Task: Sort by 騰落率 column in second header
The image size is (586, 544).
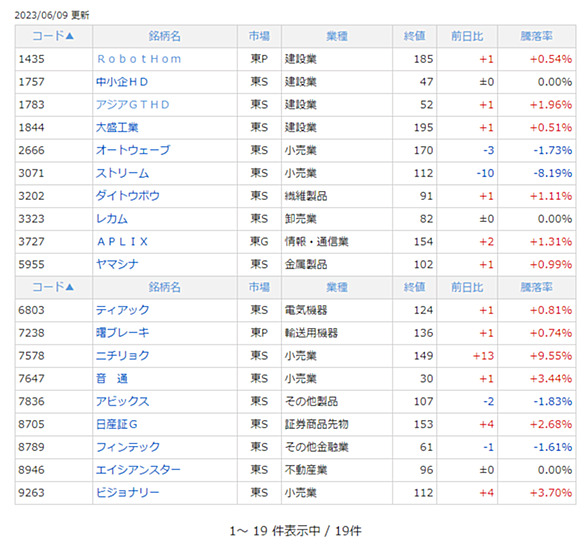Action: [537, 287]
